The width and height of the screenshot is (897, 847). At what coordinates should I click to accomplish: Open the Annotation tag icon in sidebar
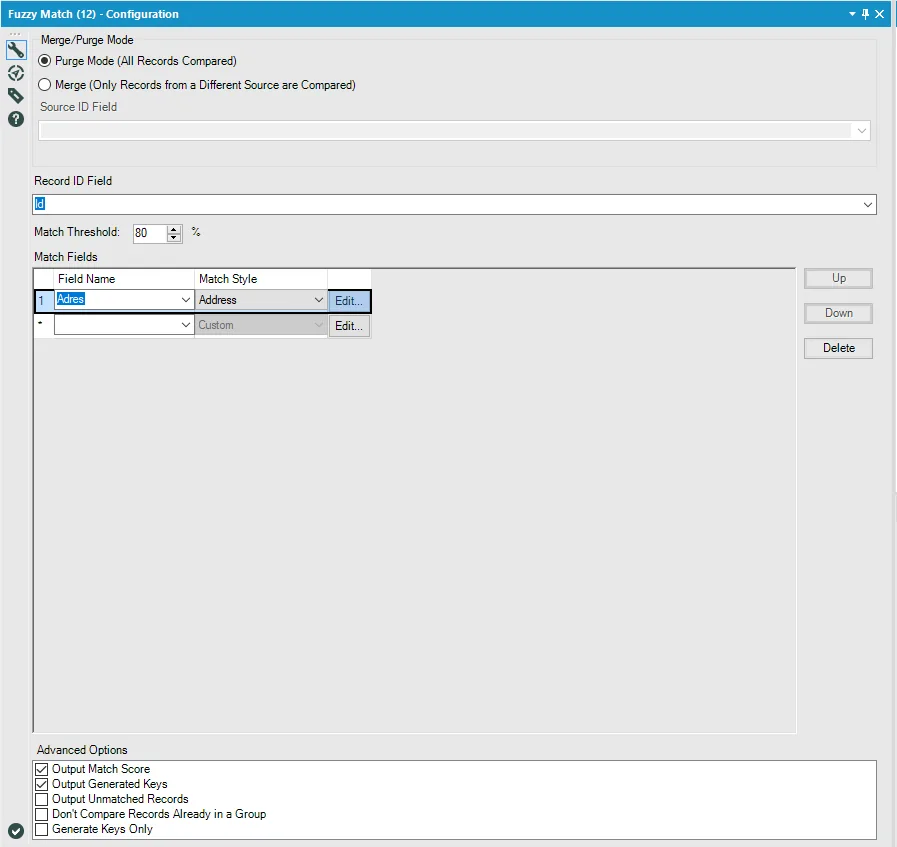pyautogui.click(x=16, y=96)
